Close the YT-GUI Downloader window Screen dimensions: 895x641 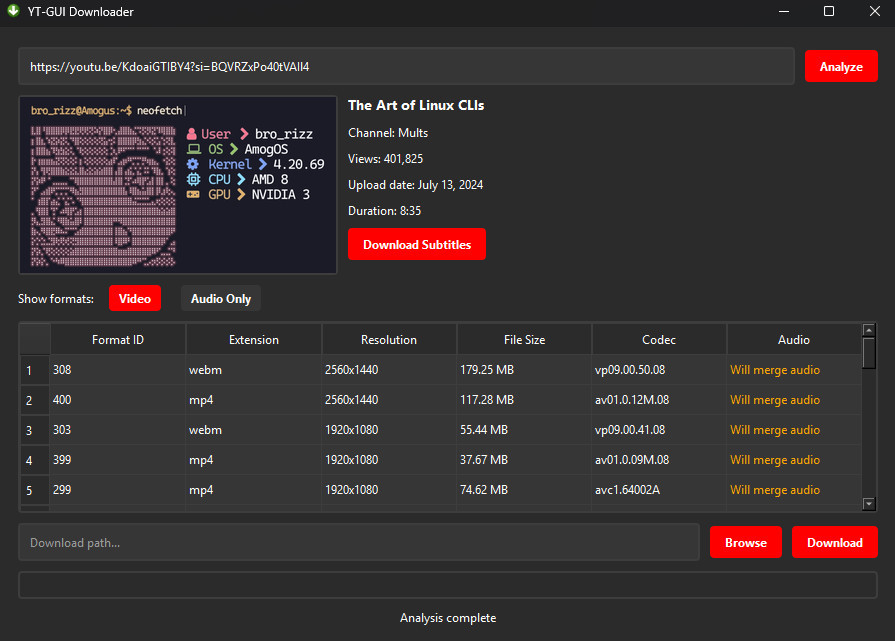[874, 11]
